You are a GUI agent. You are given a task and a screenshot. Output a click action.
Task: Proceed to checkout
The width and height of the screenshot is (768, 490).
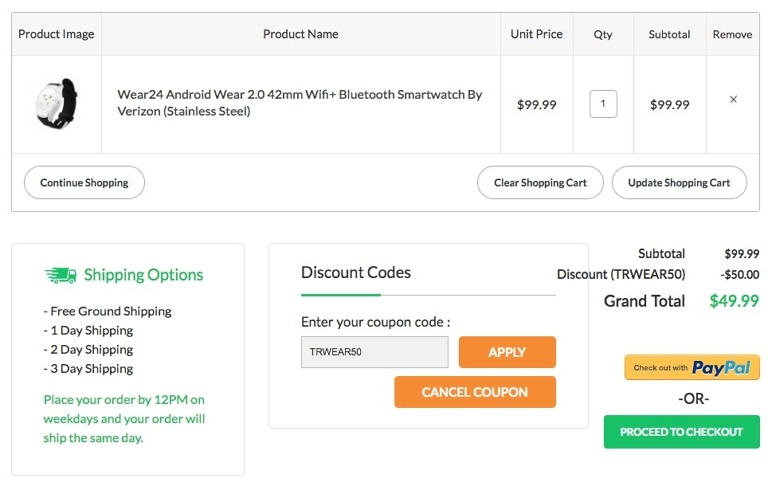click(x=681, y=432)
